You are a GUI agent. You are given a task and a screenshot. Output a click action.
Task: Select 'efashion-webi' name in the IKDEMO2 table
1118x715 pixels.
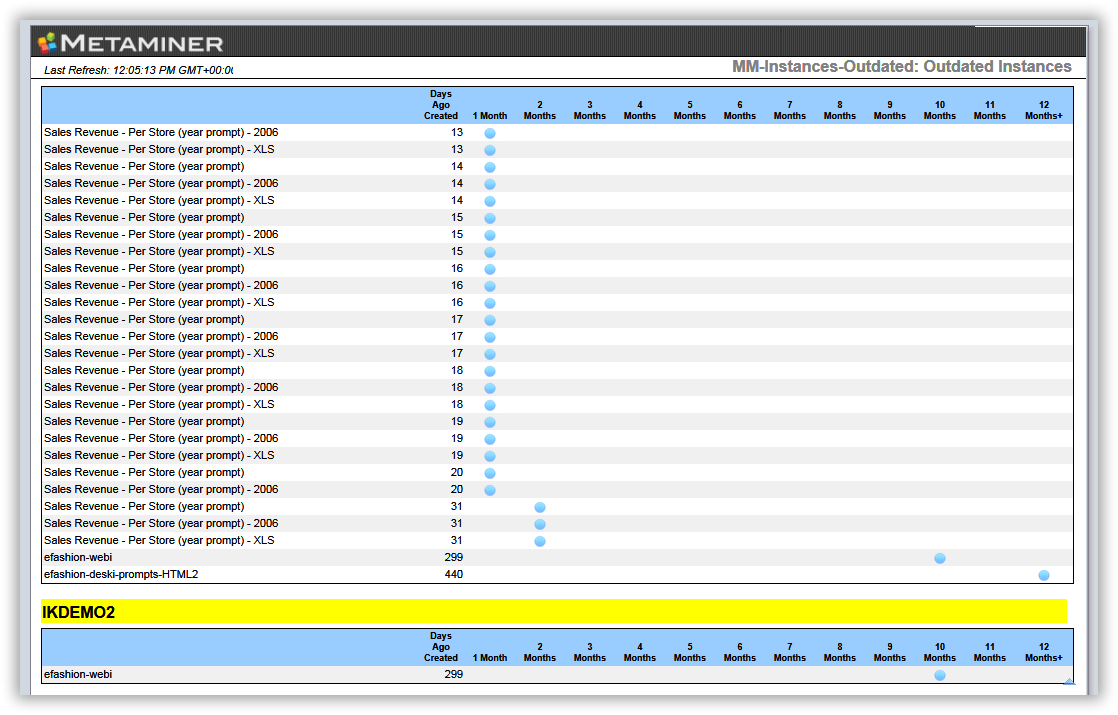(x=78, y=674)
